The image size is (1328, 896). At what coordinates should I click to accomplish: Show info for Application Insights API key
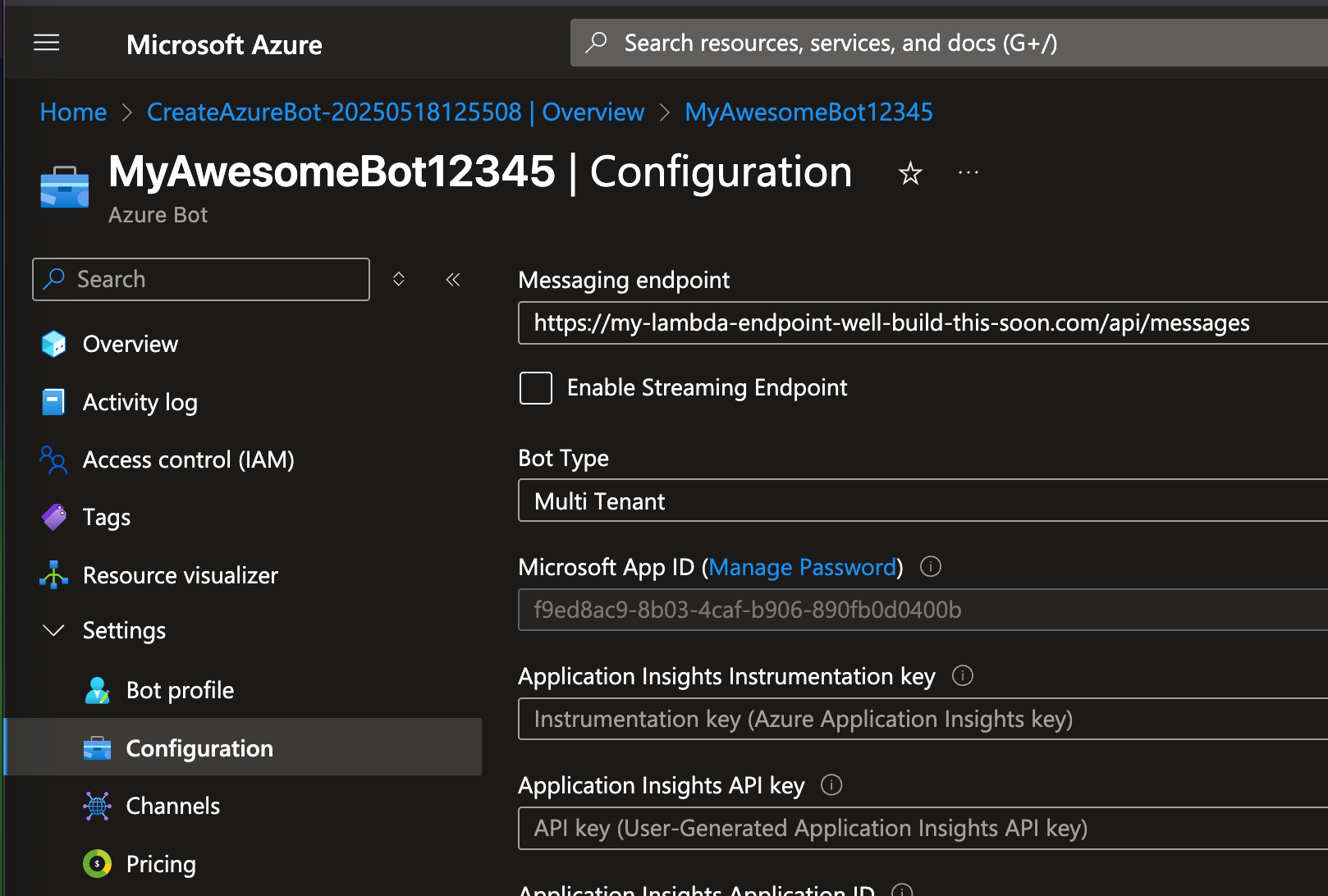tap(831, 785)
